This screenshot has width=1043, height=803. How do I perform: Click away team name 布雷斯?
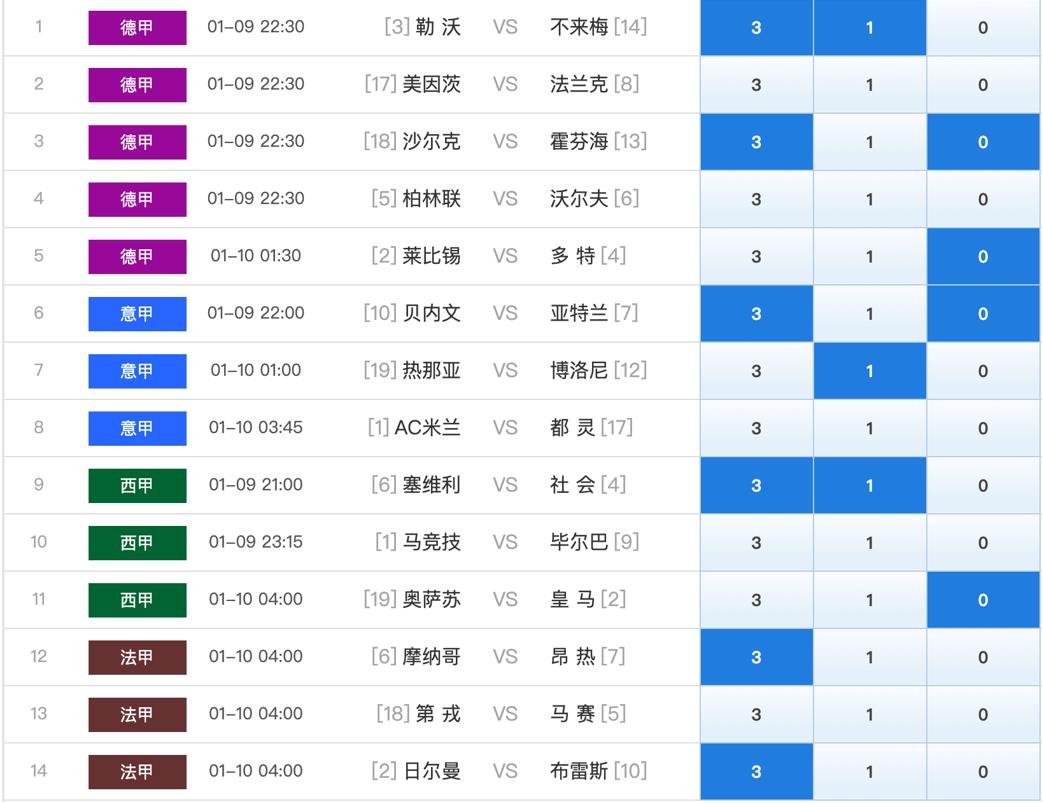579,770
